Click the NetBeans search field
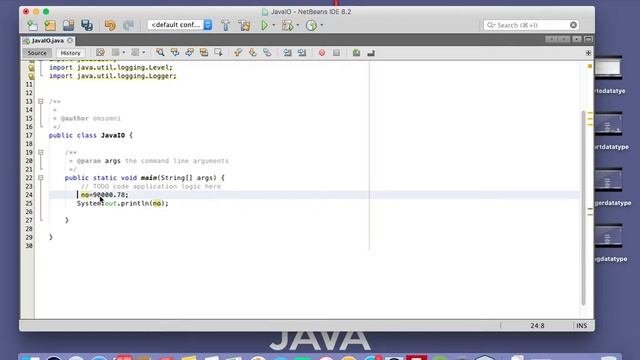The width and height of the screenshot is (640, 360). pos(531,25)
